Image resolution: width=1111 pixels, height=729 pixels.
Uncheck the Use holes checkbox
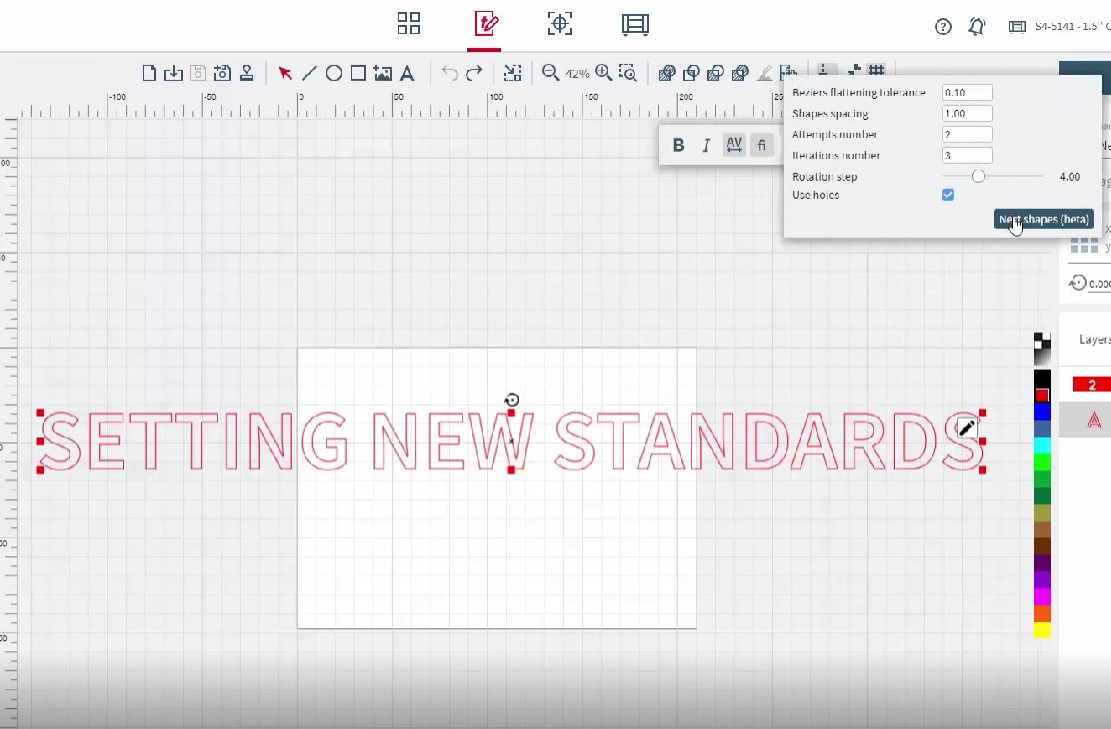[x=948, y=195]
